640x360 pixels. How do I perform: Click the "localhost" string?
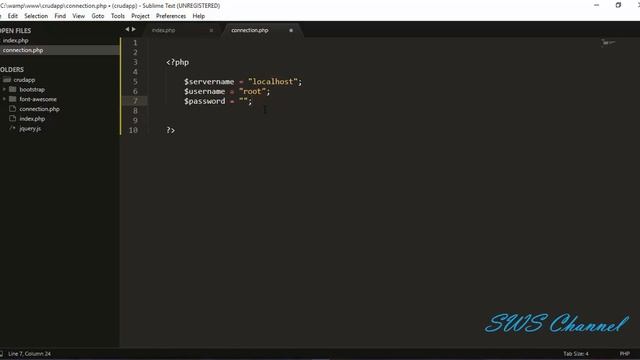tap(273, 82)
